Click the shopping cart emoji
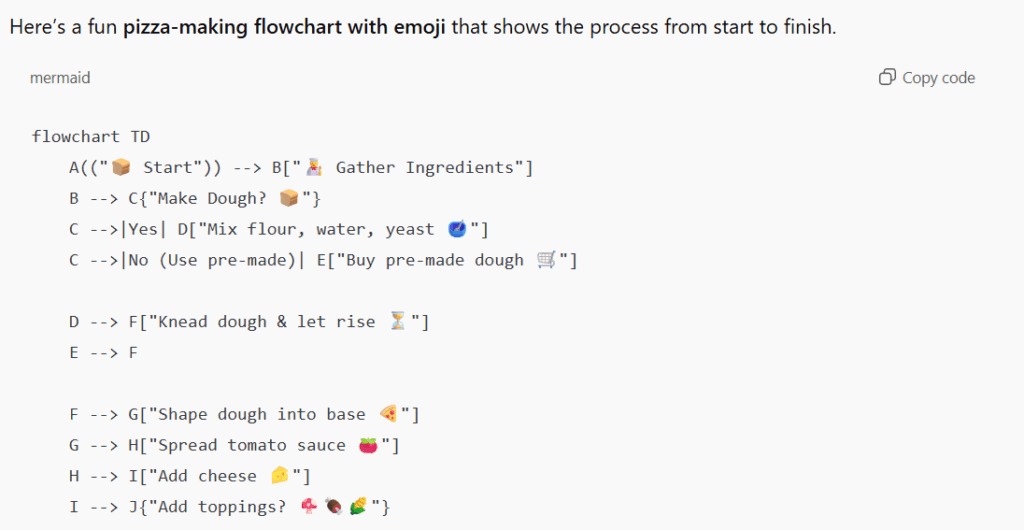The image size is (1024, 530). tap(546, 260)
